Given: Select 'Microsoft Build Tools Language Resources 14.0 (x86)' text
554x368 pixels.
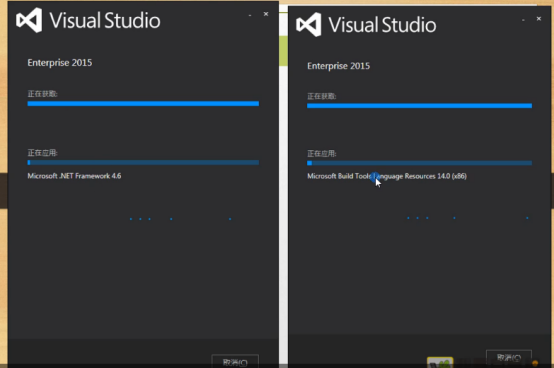Looking at the screenshot, I should pos(387,176).
